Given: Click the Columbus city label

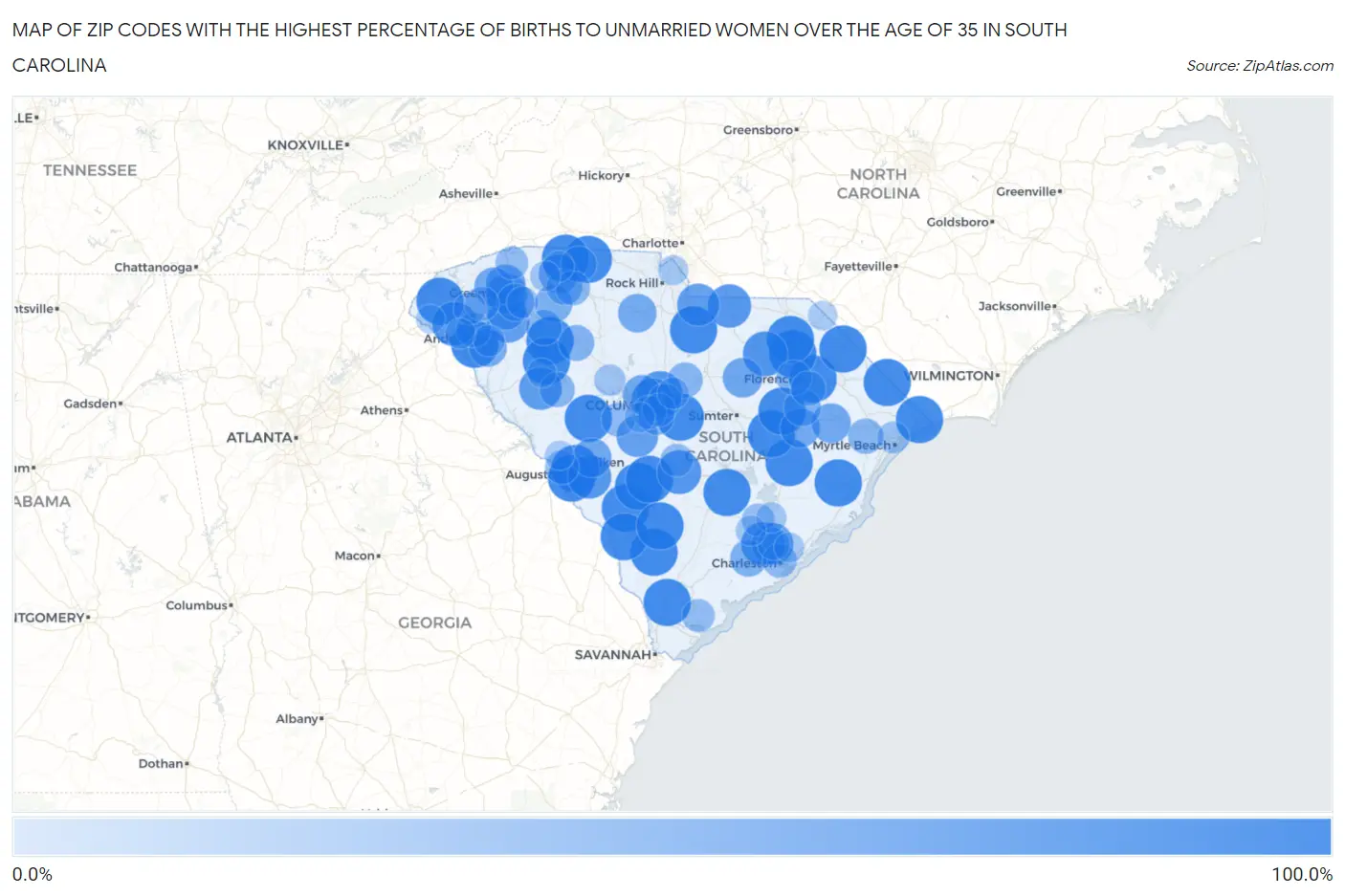Looking at the screenshot, I should point(196,605).
